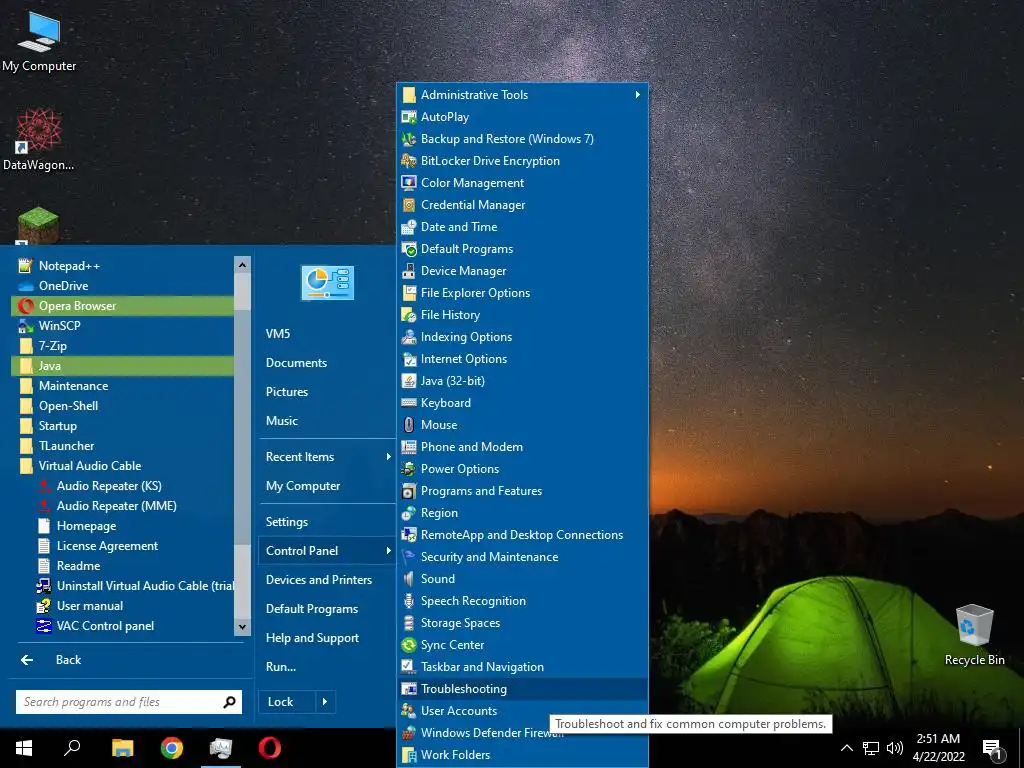Screen dimensions: 1024x768
Task: Click the Mouse settings icon
Action: (x=409, y=425)
